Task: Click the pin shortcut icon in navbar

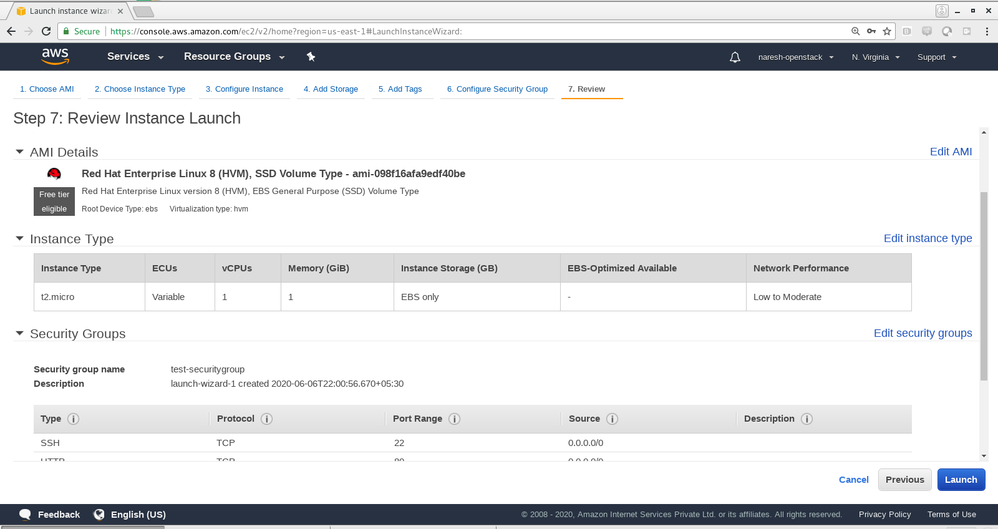Action: click(311, 57)
